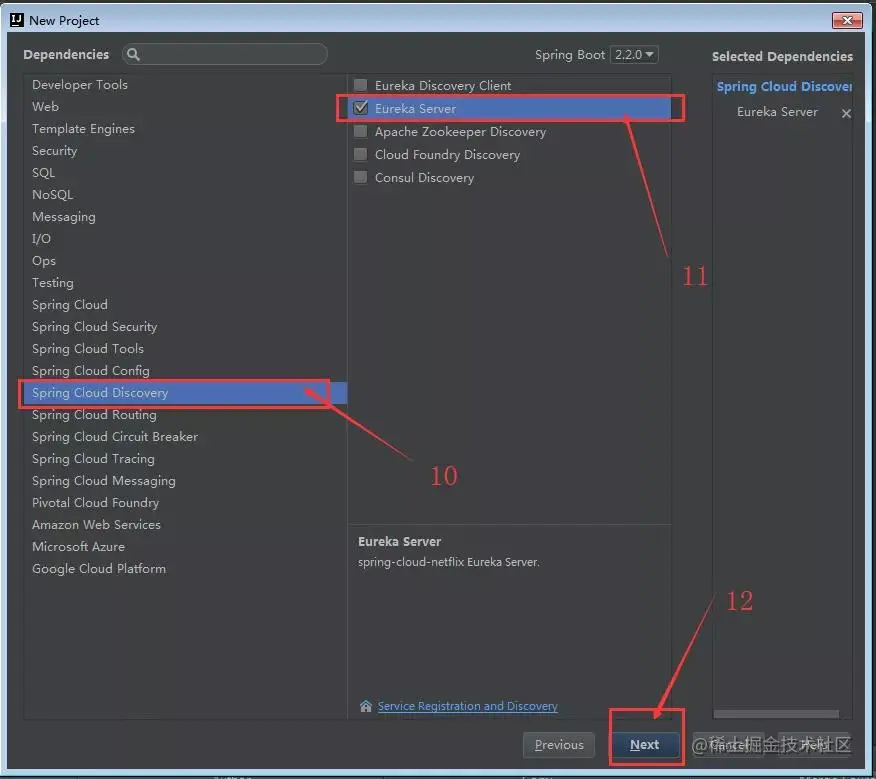Click the home icon beside Service Registration link

tap(366, 706)
